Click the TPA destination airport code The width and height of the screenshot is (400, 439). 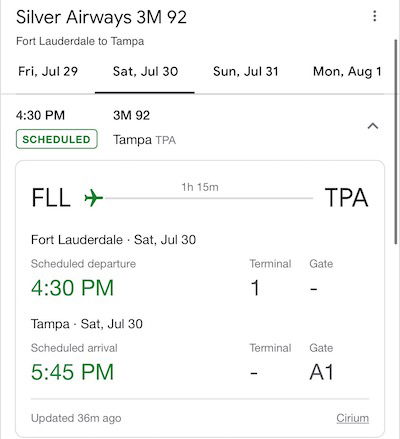346,198
